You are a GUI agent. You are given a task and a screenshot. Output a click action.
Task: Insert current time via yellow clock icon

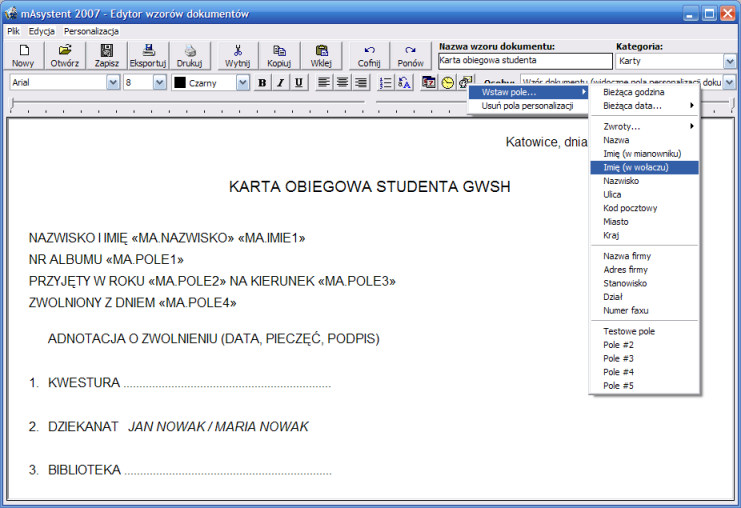[x=447, y=82]
